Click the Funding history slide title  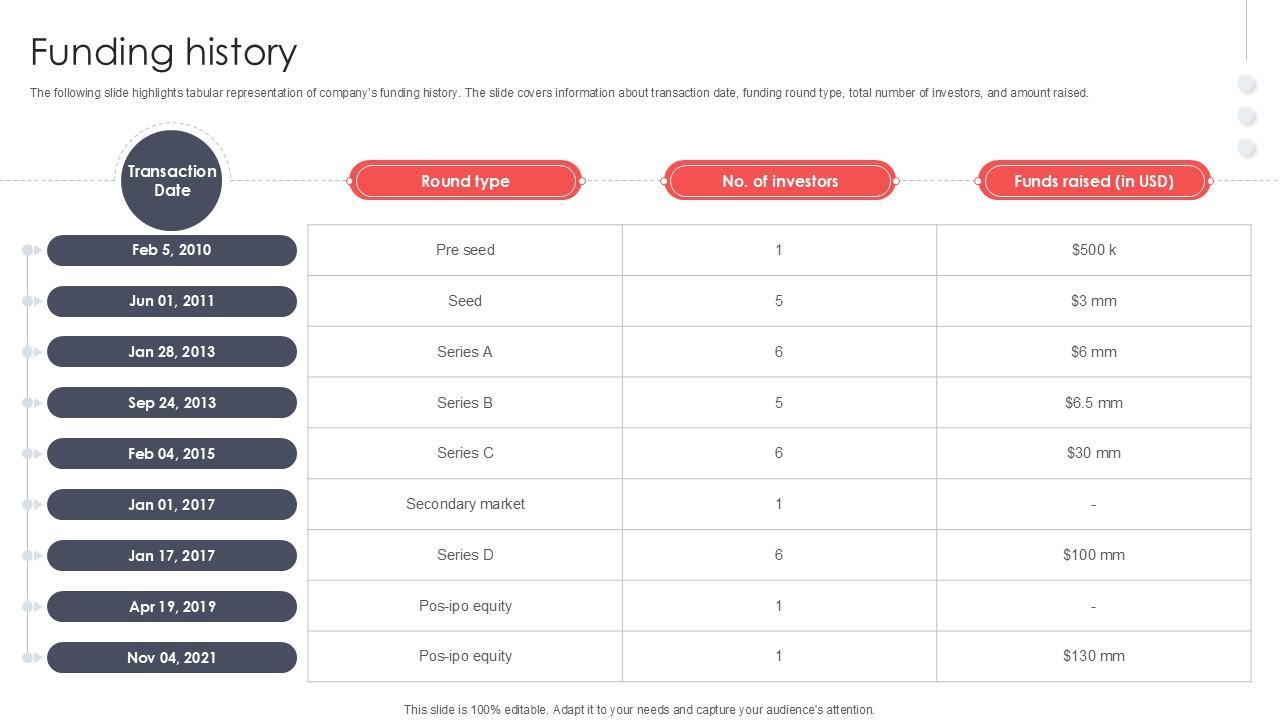tap(164, 52)
